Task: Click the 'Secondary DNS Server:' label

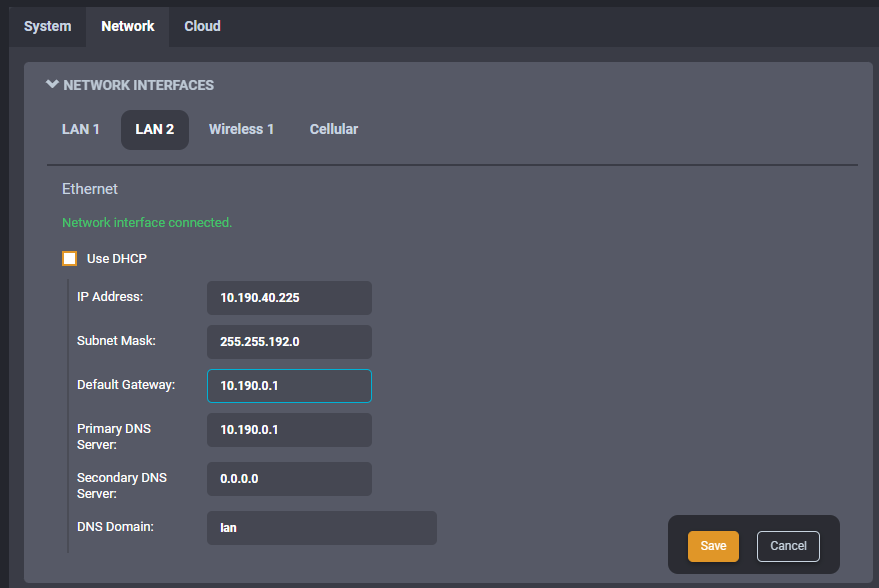Action: coord(122,485)
